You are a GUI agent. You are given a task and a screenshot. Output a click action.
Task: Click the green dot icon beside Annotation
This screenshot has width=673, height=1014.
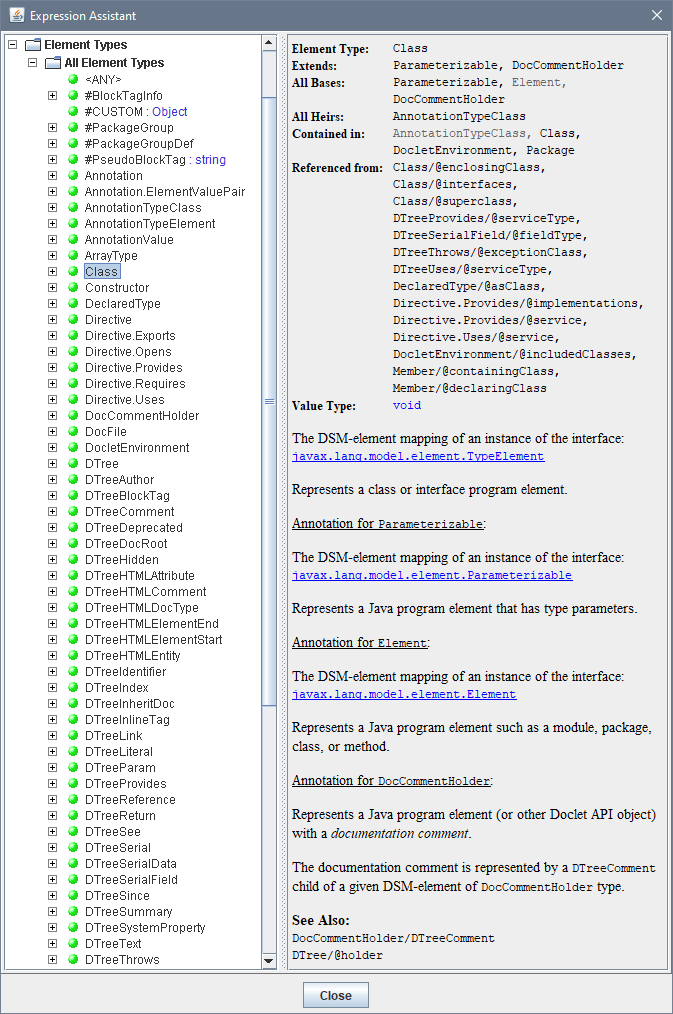[73, 176]
